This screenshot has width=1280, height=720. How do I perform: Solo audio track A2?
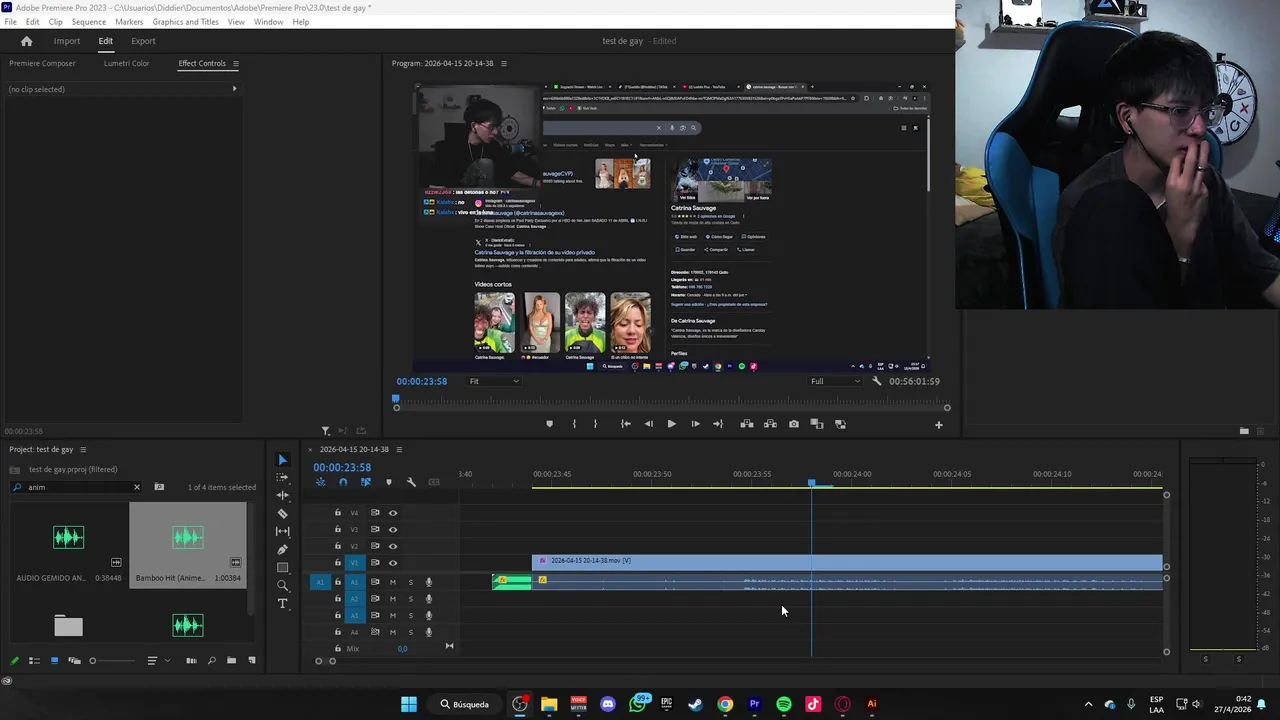point(410,599)
